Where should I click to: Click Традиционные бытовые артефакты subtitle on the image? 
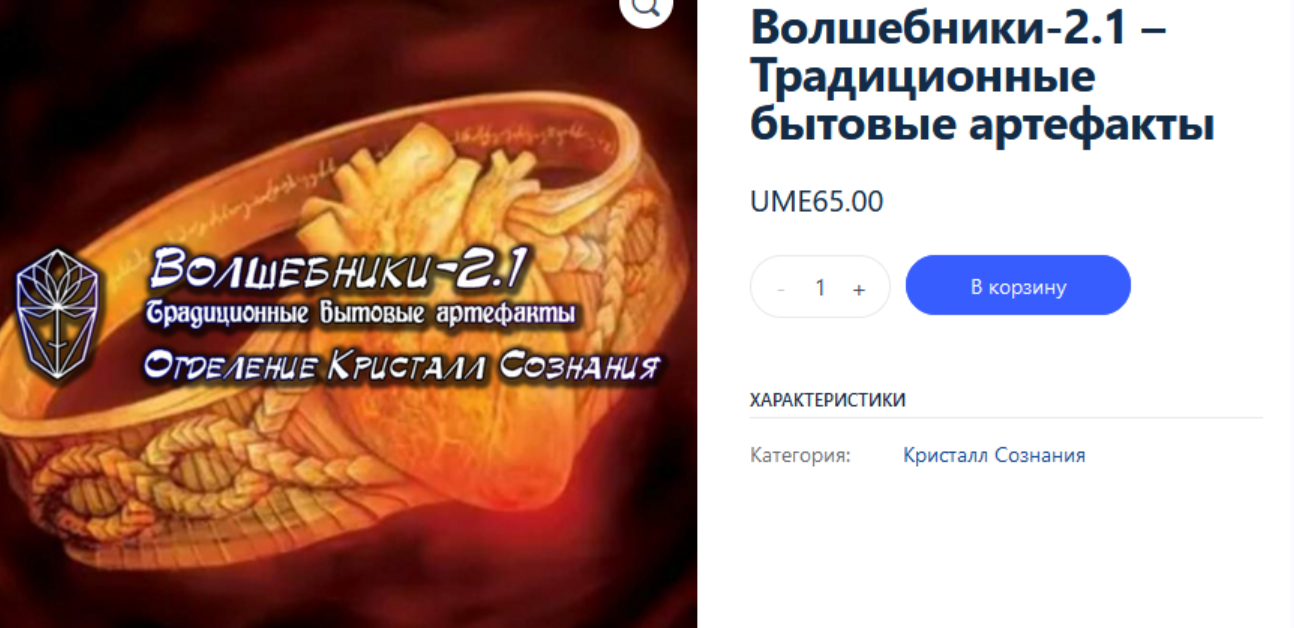(361, 313)
